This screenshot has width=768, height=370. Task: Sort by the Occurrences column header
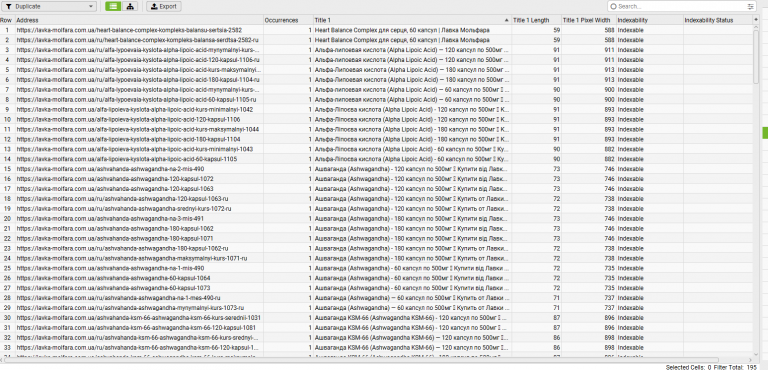288,20
